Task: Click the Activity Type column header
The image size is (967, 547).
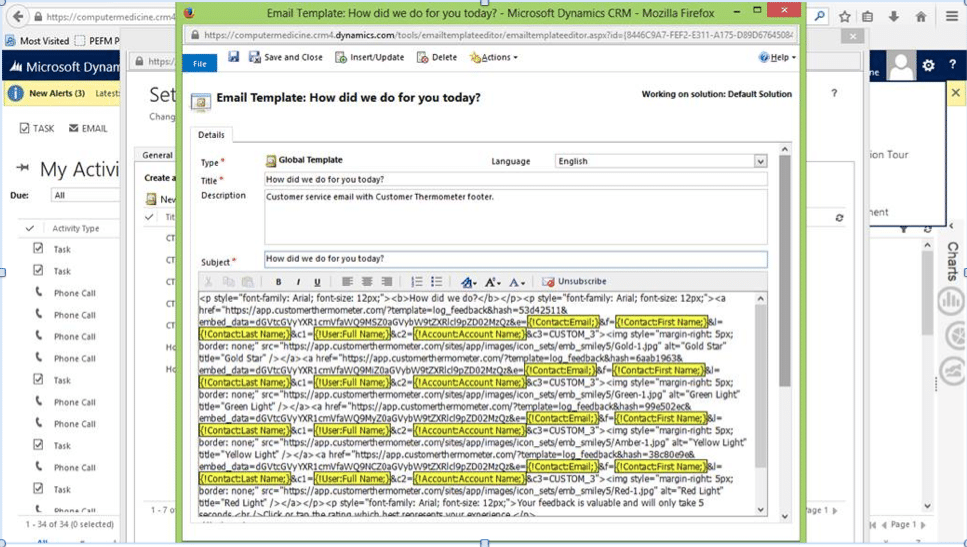Action: point(76,228)
